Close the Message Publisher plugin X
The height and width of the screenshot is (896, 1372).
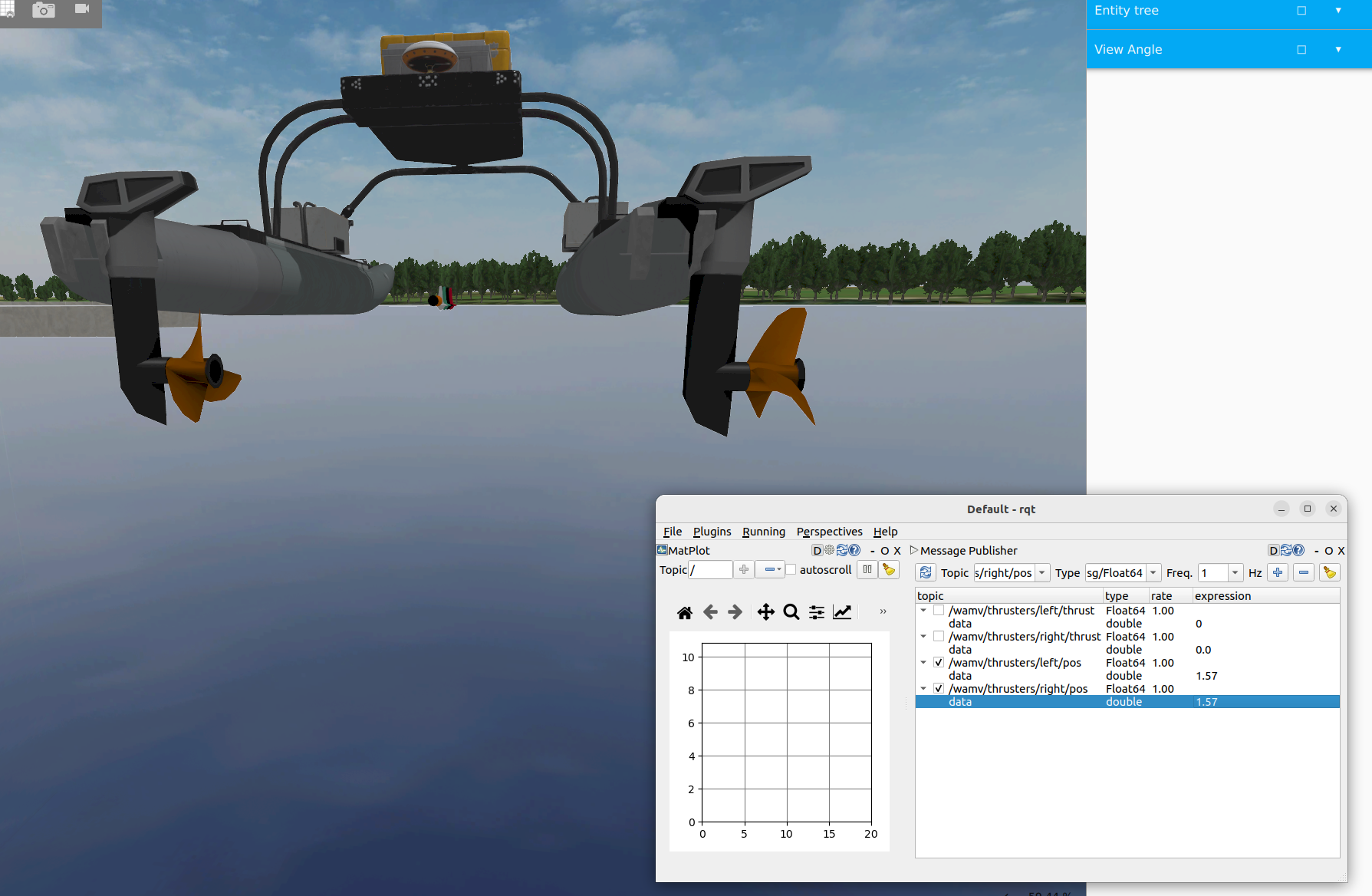pyautogui.click(x=1341, y=551)
